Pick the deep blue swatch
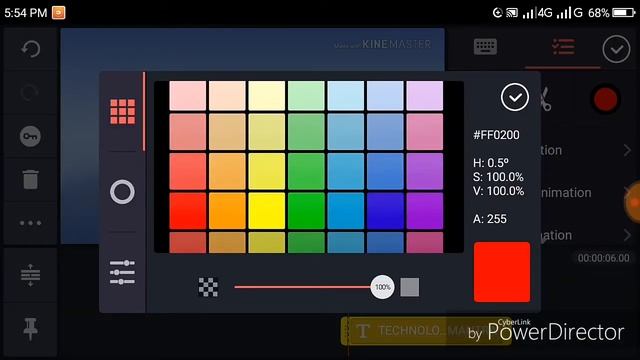Image resolution: width=640 pixels, height=360 pixels. click(x=385, y=211)
